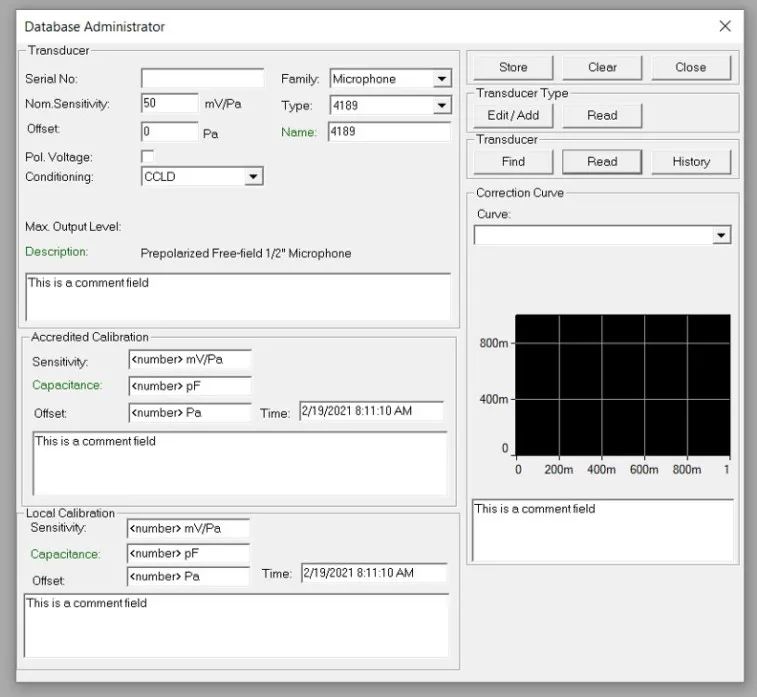
Task: Open transducer History
Action: 691,162
